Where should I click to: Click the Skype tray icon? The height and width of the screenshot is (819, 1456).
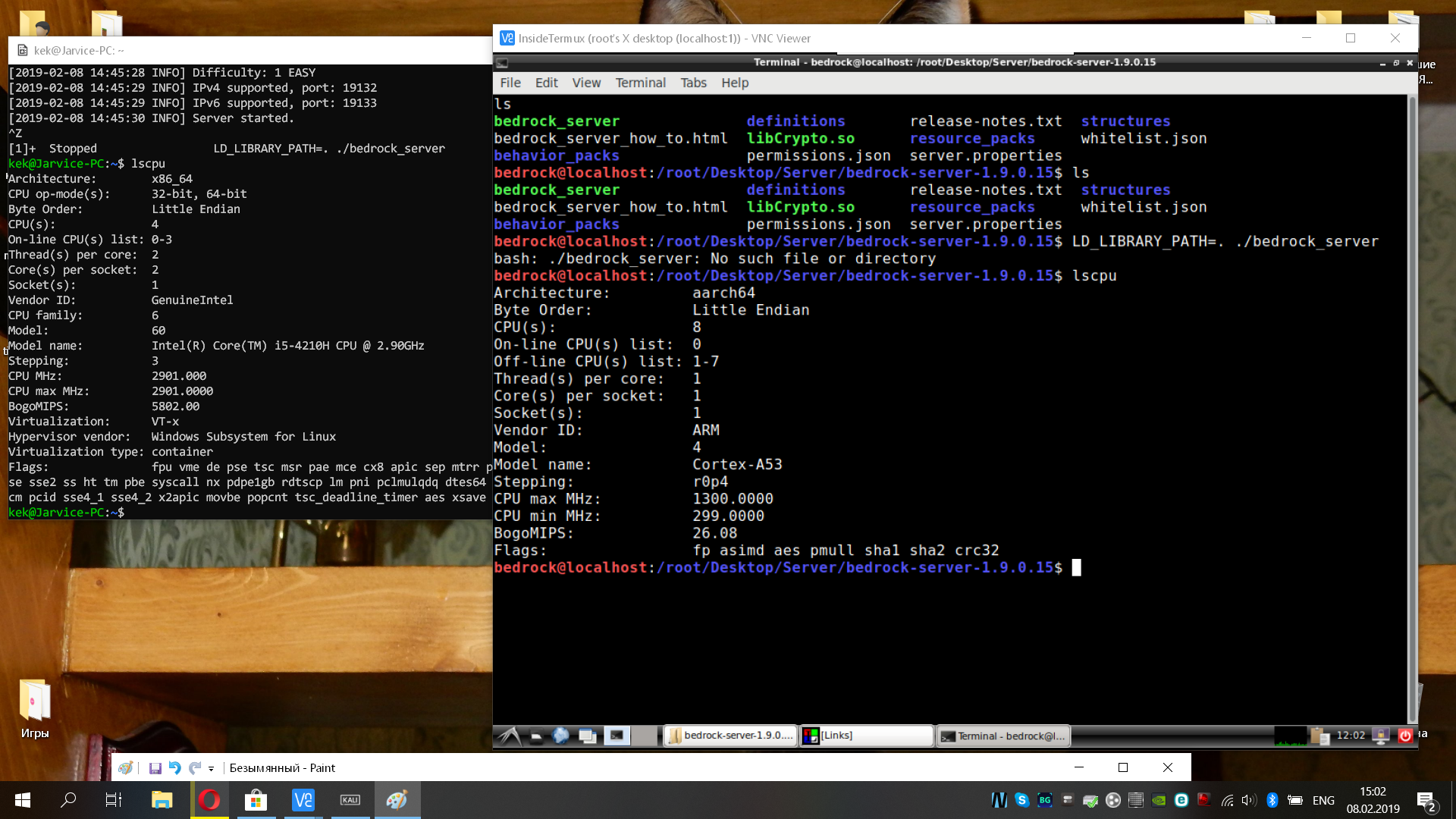(x=1021, y=800)
